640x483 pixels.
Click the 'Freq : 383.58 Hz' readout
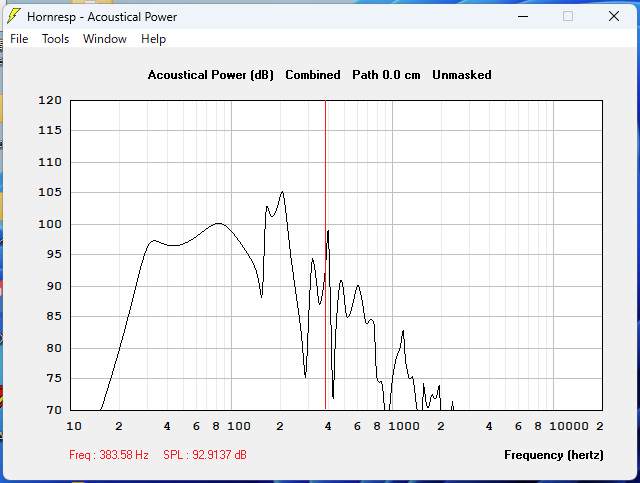(109, 454)
